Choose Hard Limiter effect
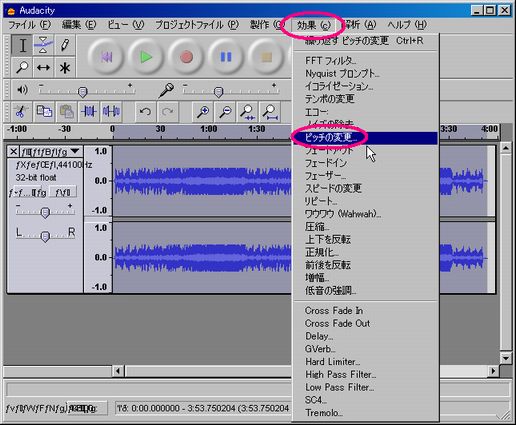Image resolution: width=516 pixels, height=425 pixels. (365, 362)
